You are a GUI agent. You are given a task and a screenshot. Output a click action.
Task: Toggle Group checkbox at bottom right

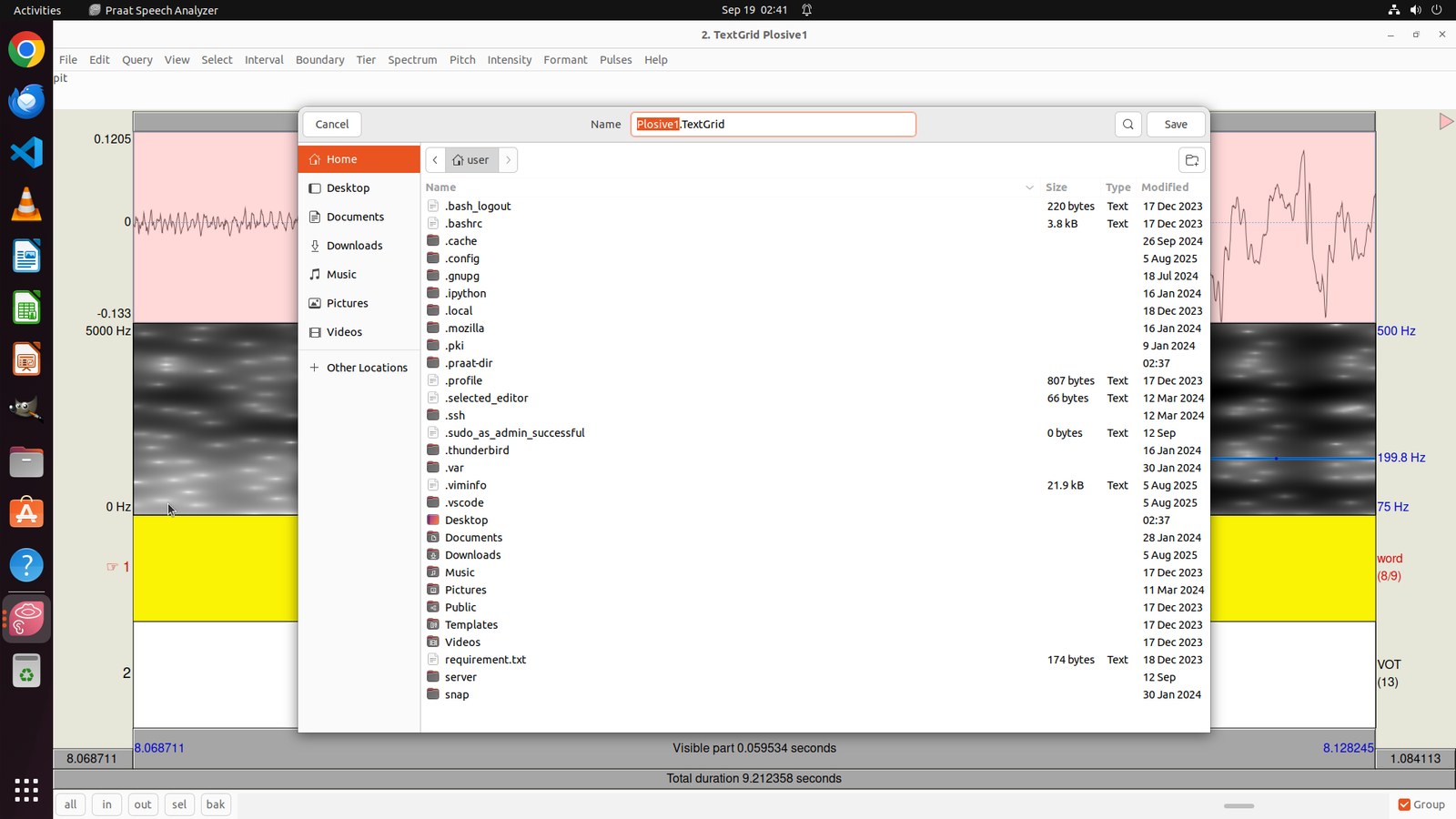pos(1404,804)
